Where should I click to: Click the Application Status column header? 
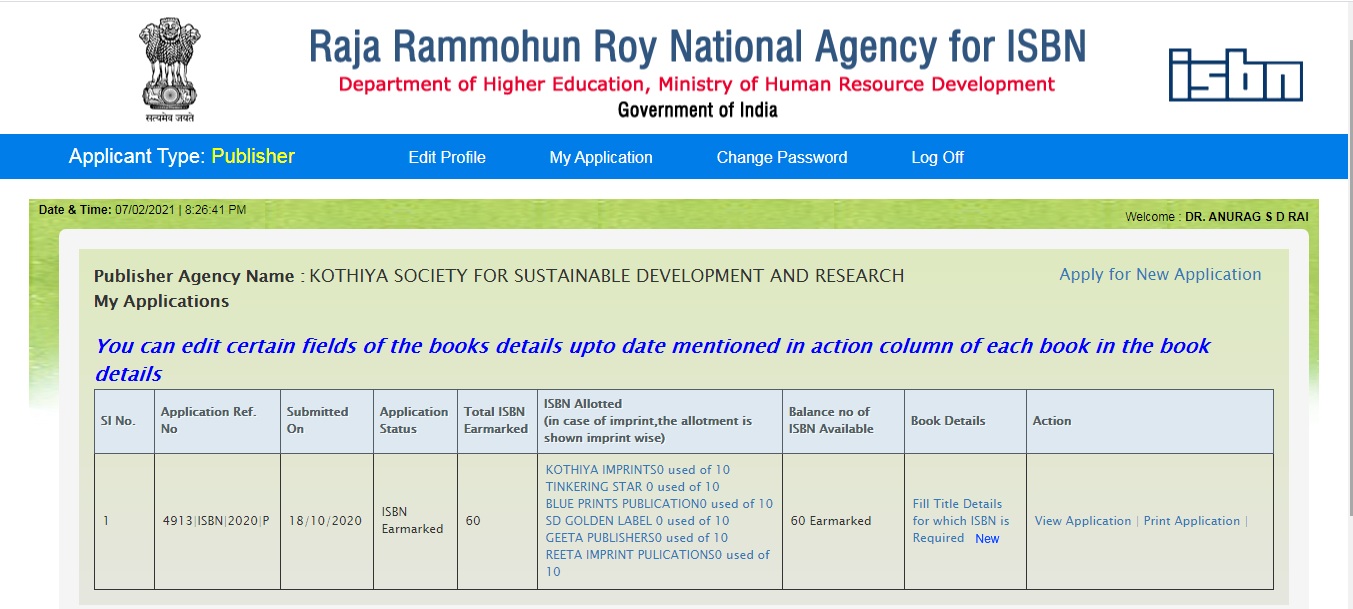point(414,421)
